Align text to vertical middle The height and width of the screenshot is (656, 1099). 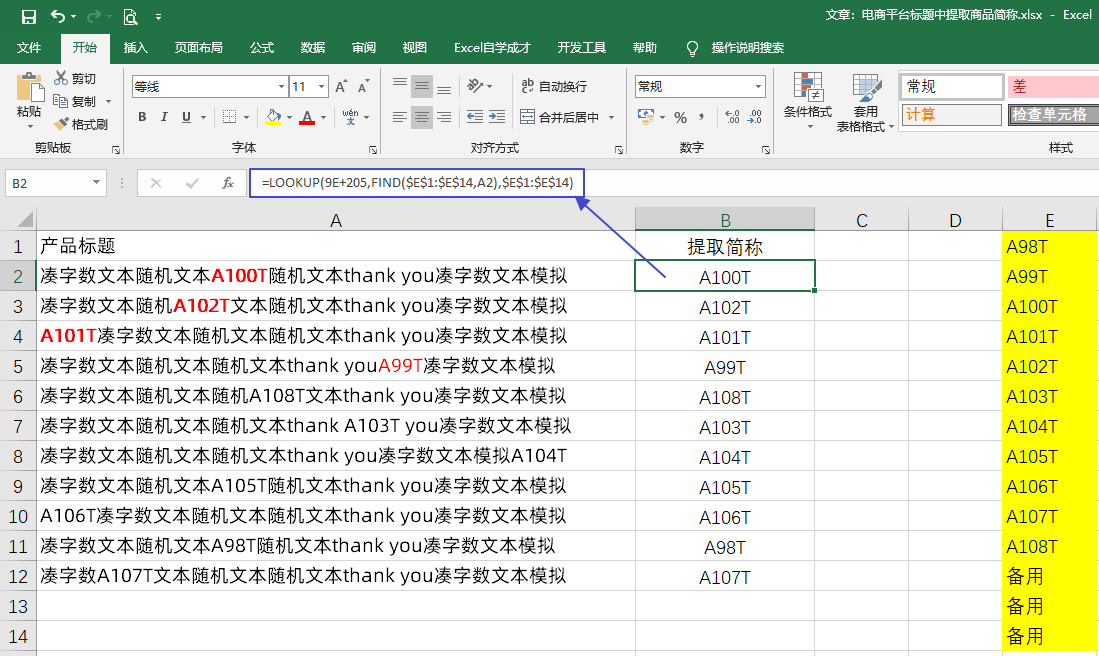[422, 86]
